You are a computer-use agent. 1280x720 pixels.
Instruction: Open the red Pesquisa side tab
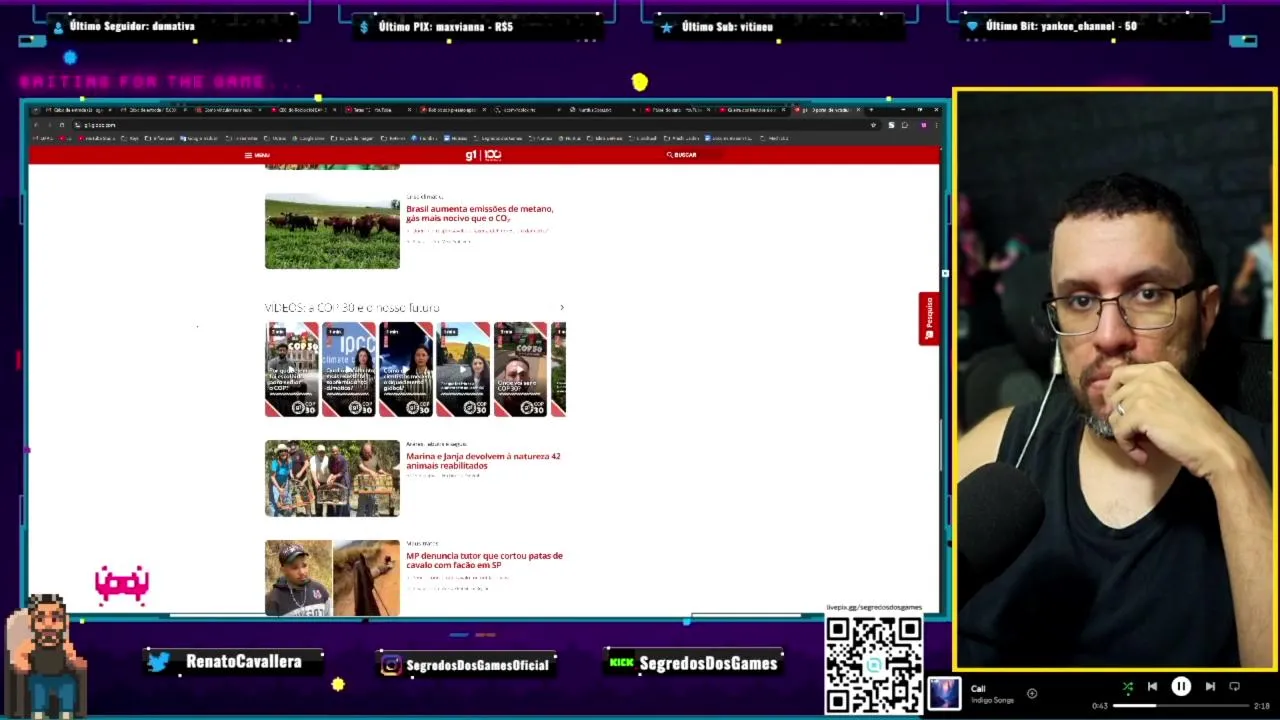[x=929, y=318]
